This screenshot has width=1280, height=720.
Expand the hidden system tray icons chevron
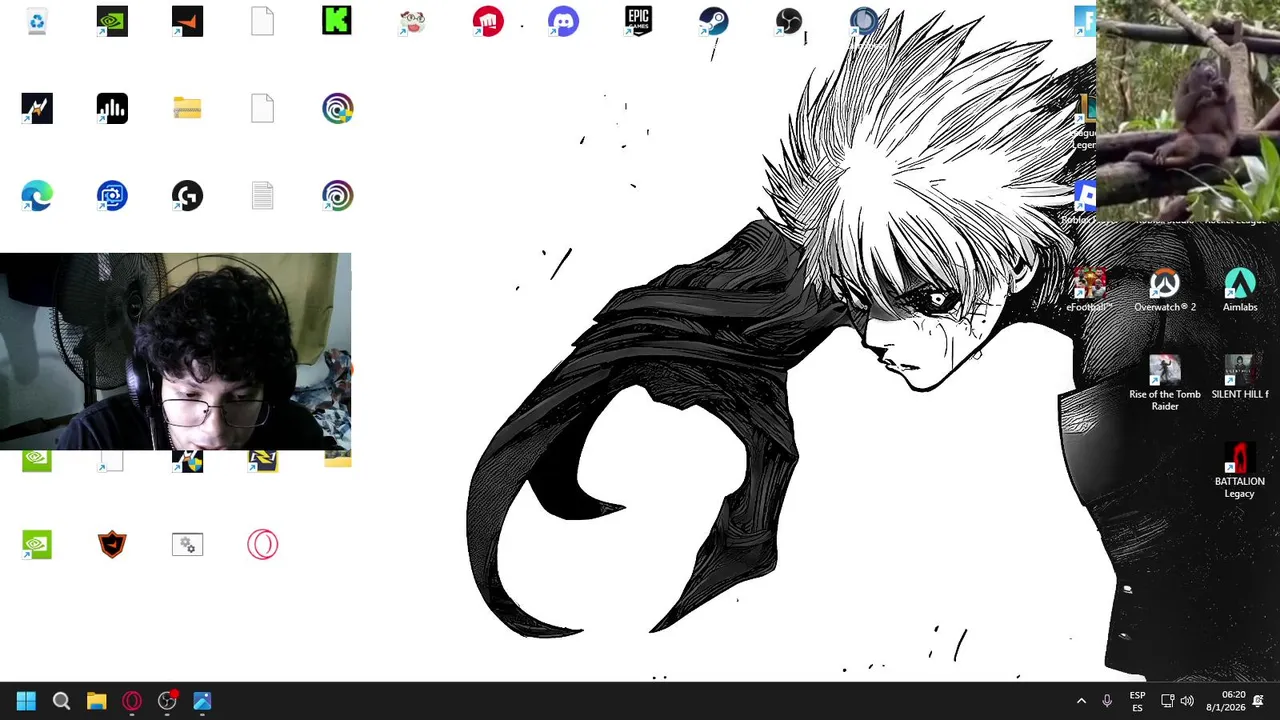1081,701
